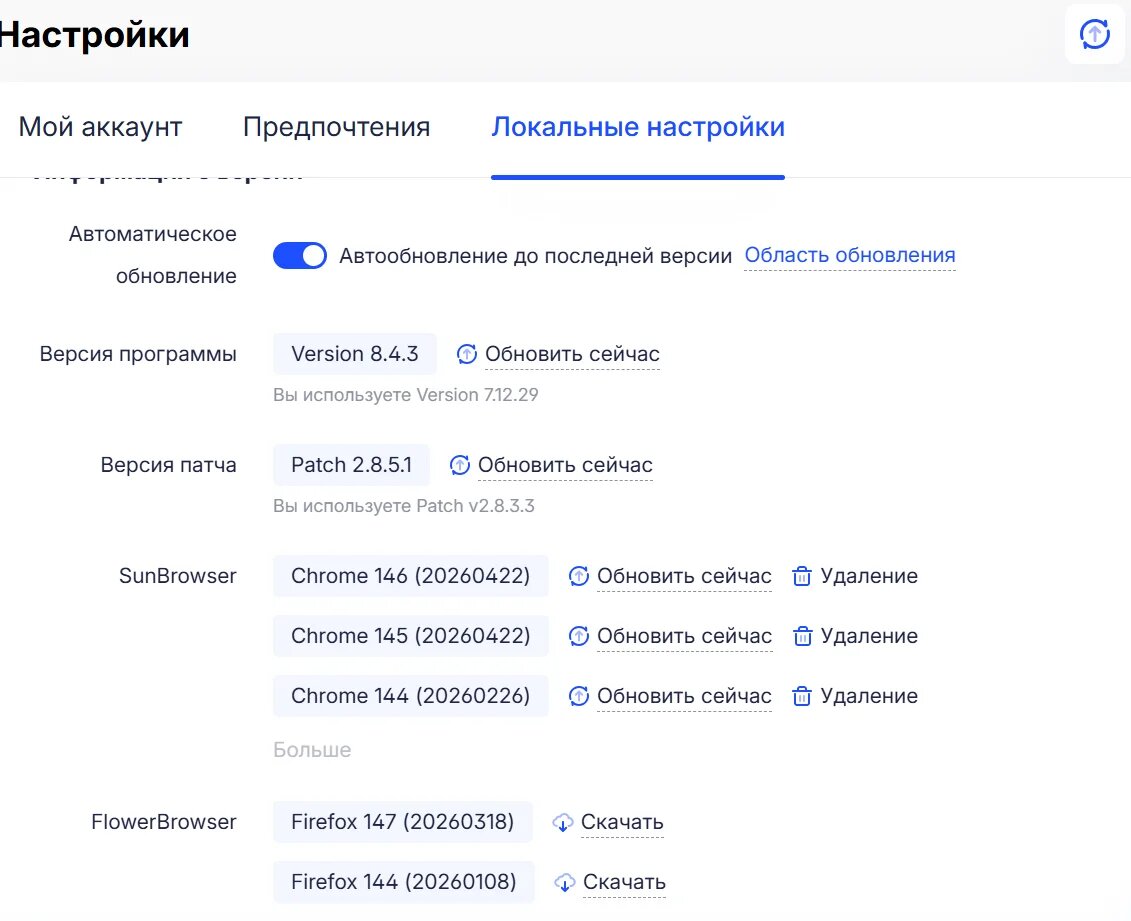Viewport: 1131px width, 921px height.
Task: Open the Область обновления link
Action: (x=850, y=255)
